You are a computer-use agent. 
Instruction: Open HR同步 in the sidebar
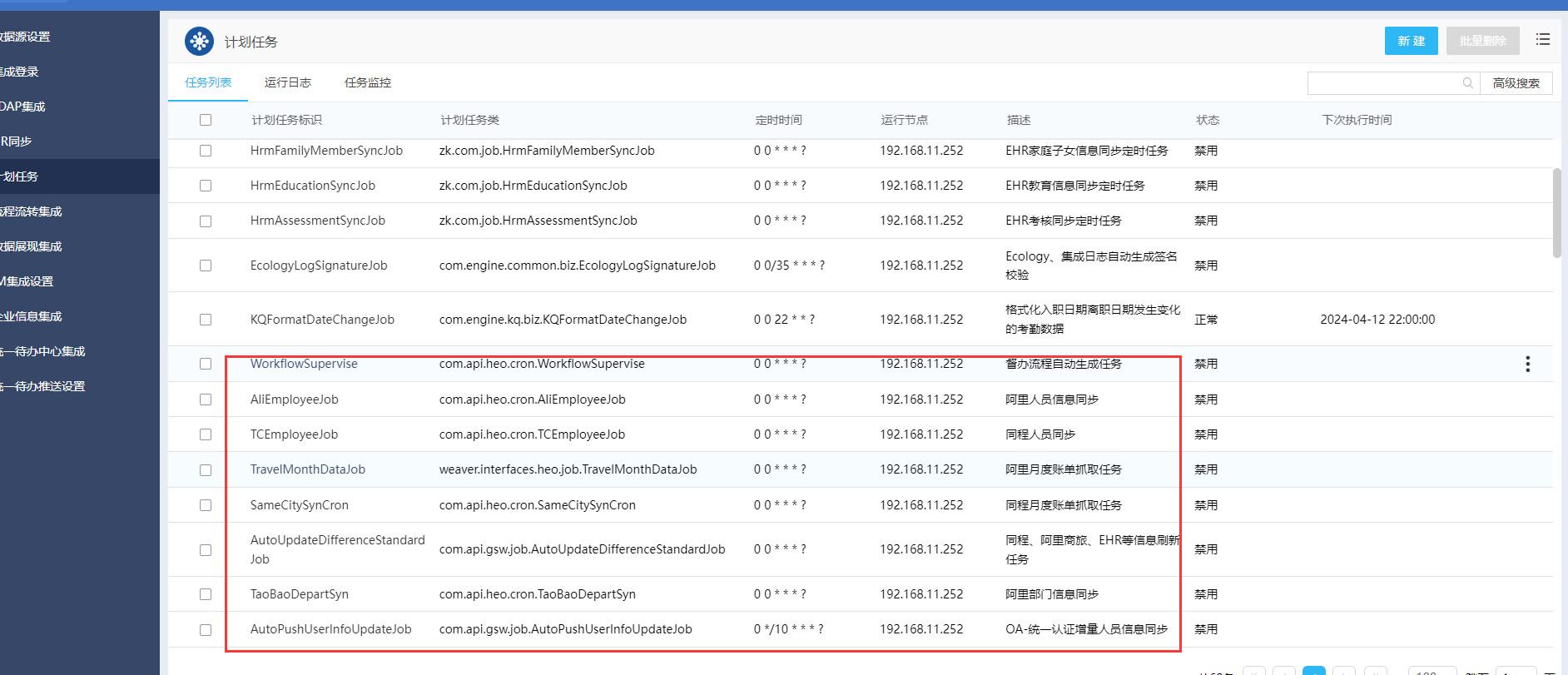pos(17,141)
